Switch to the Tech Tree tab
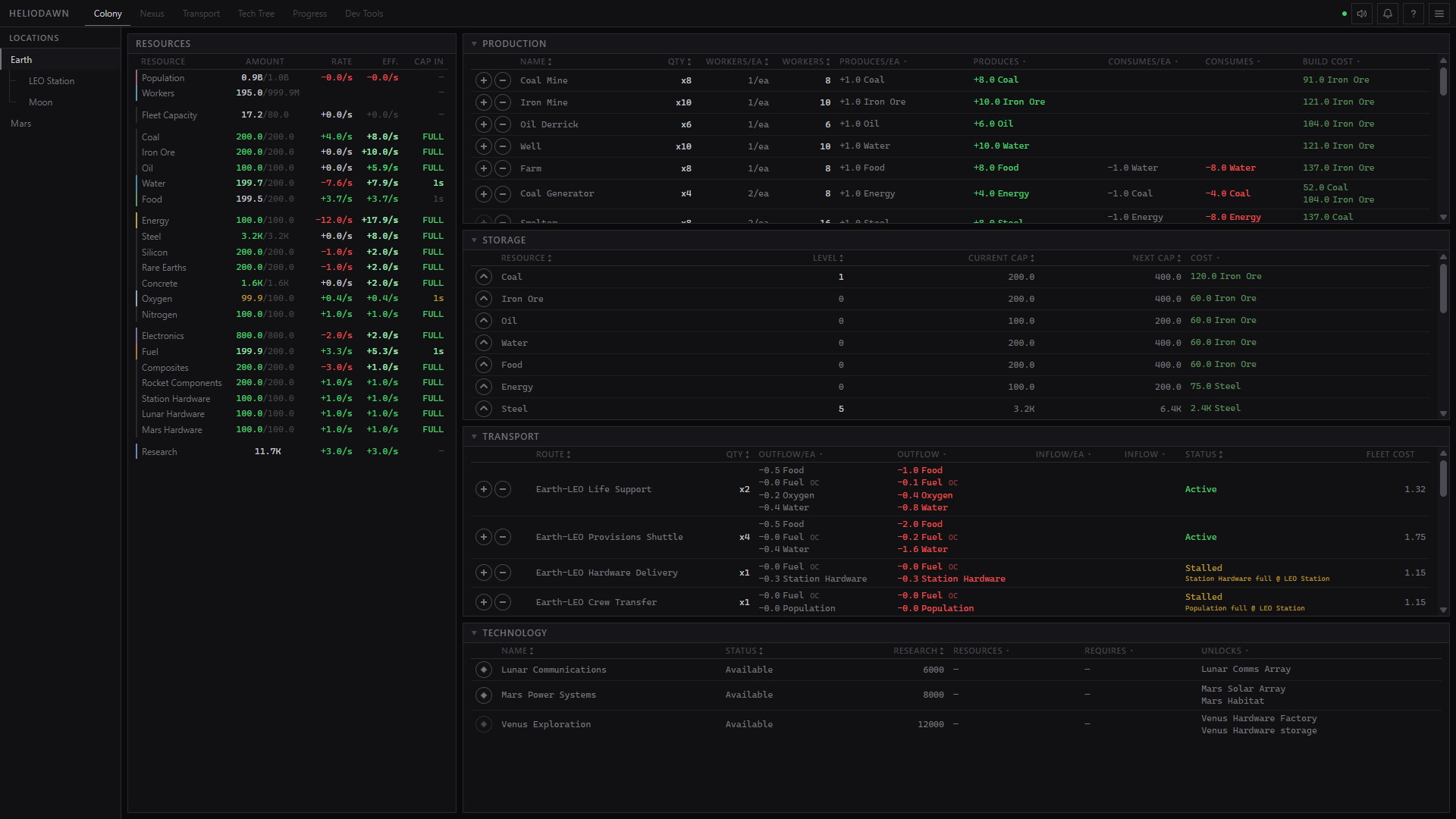The height and width of the screenshot is (819, 1456). (x=256, y=14)
